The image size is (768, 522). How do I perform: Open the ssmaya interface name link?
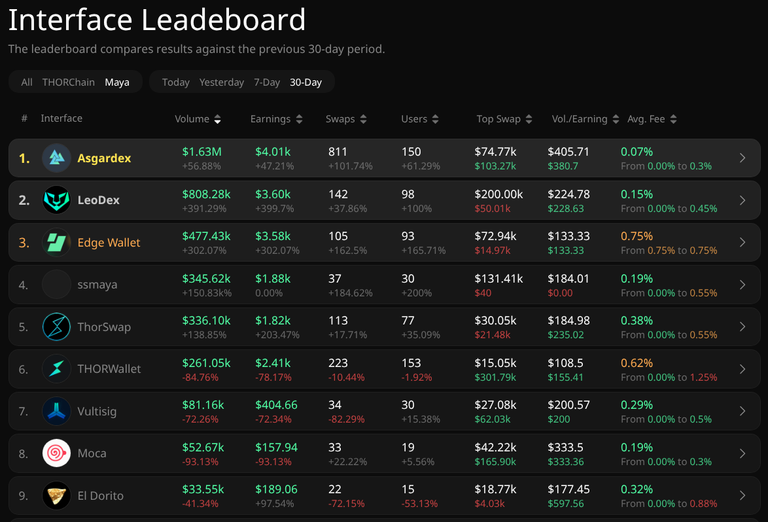click(97, 285)
